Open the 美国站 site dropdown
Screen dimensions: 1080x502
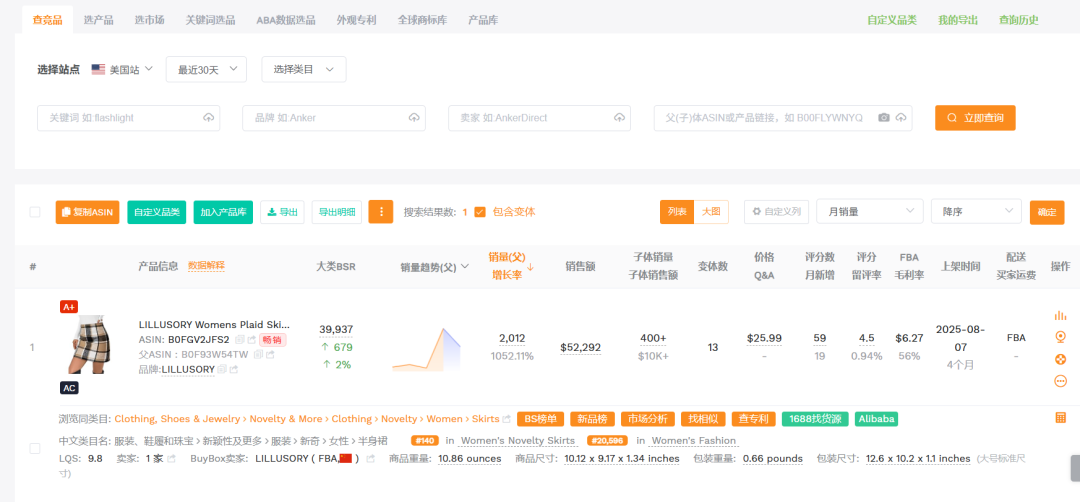point(122,70)
